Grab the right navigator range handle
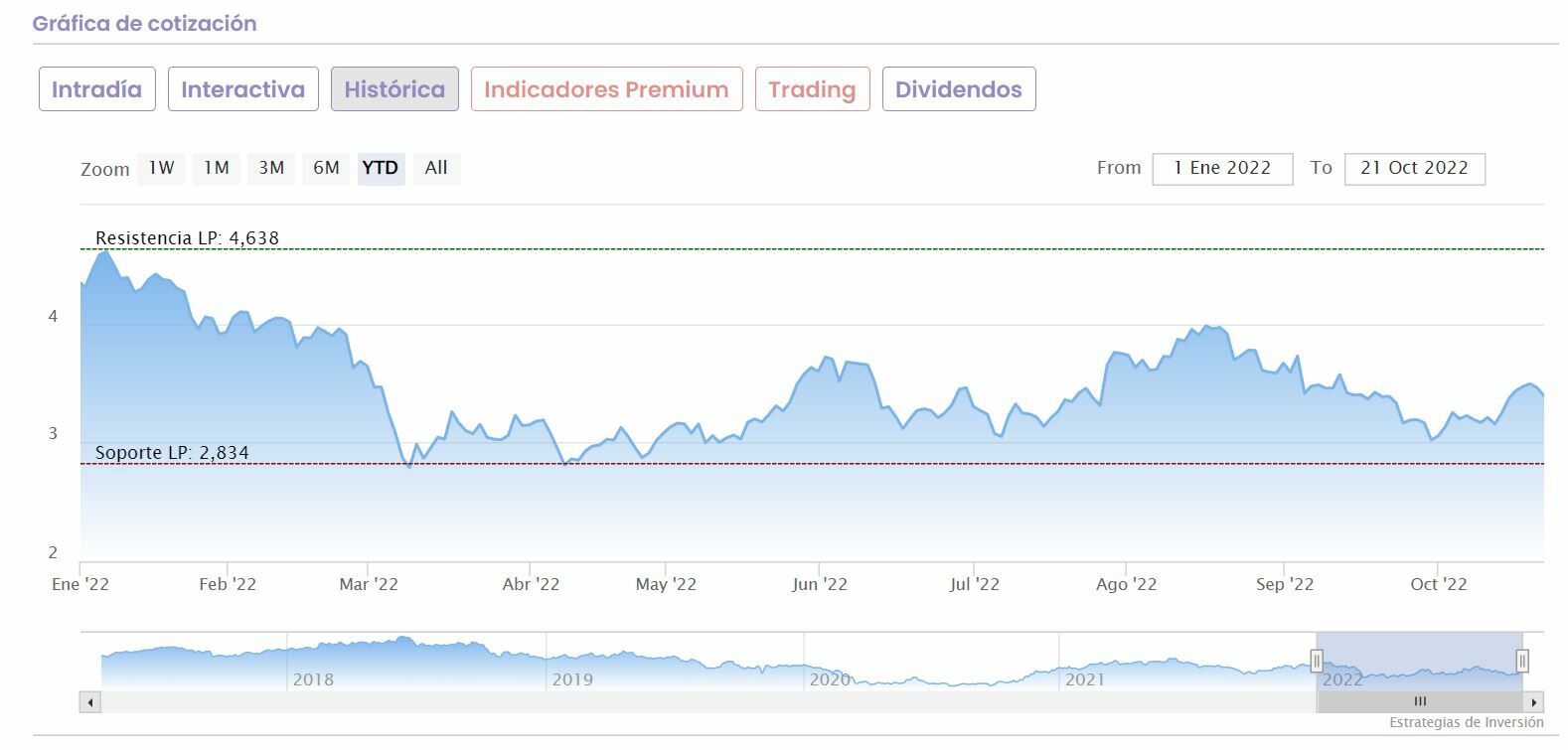 tap(1522, 661)
